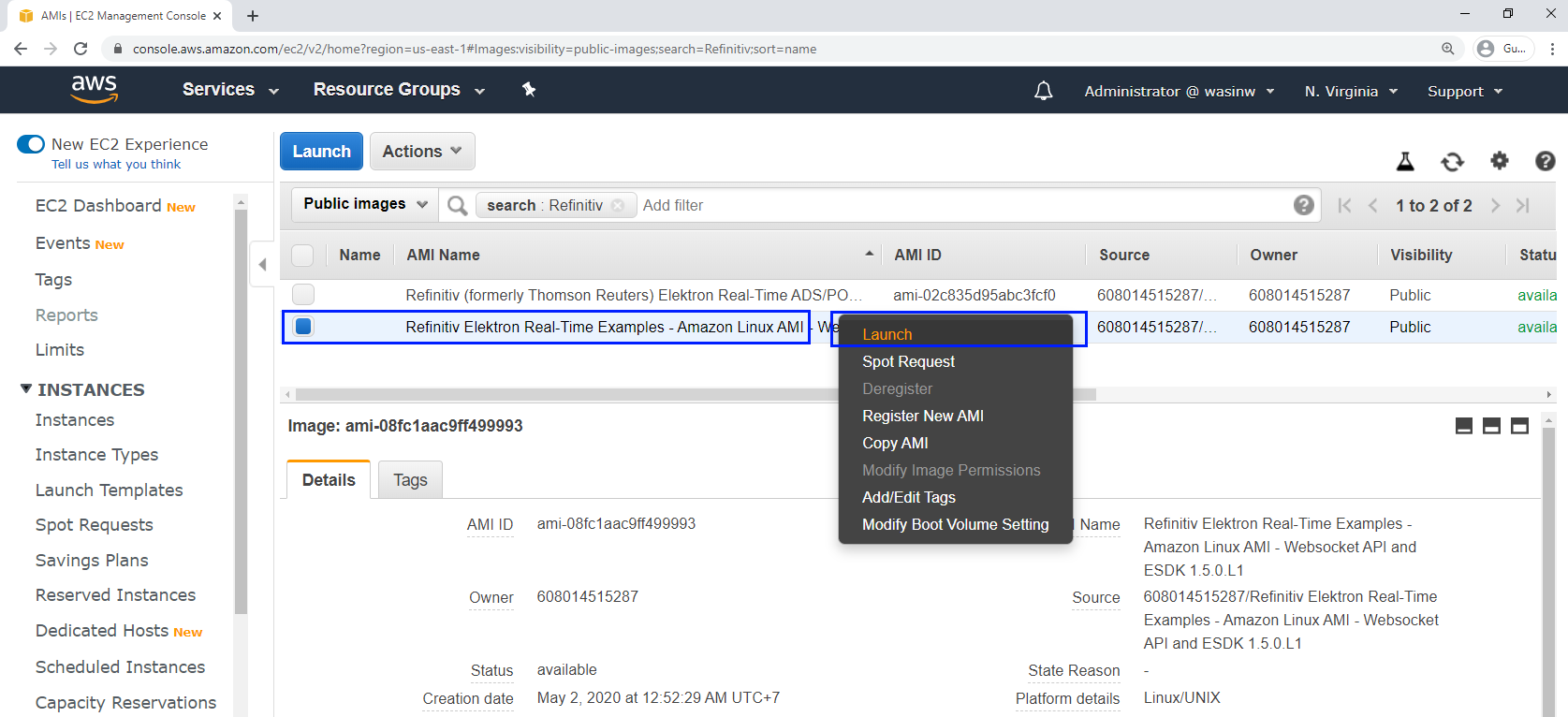The height and width of the screenshot is (717, 1568).
Task: Click the sidebar vertical scrollbar
Action: click(x=241, y=412)
